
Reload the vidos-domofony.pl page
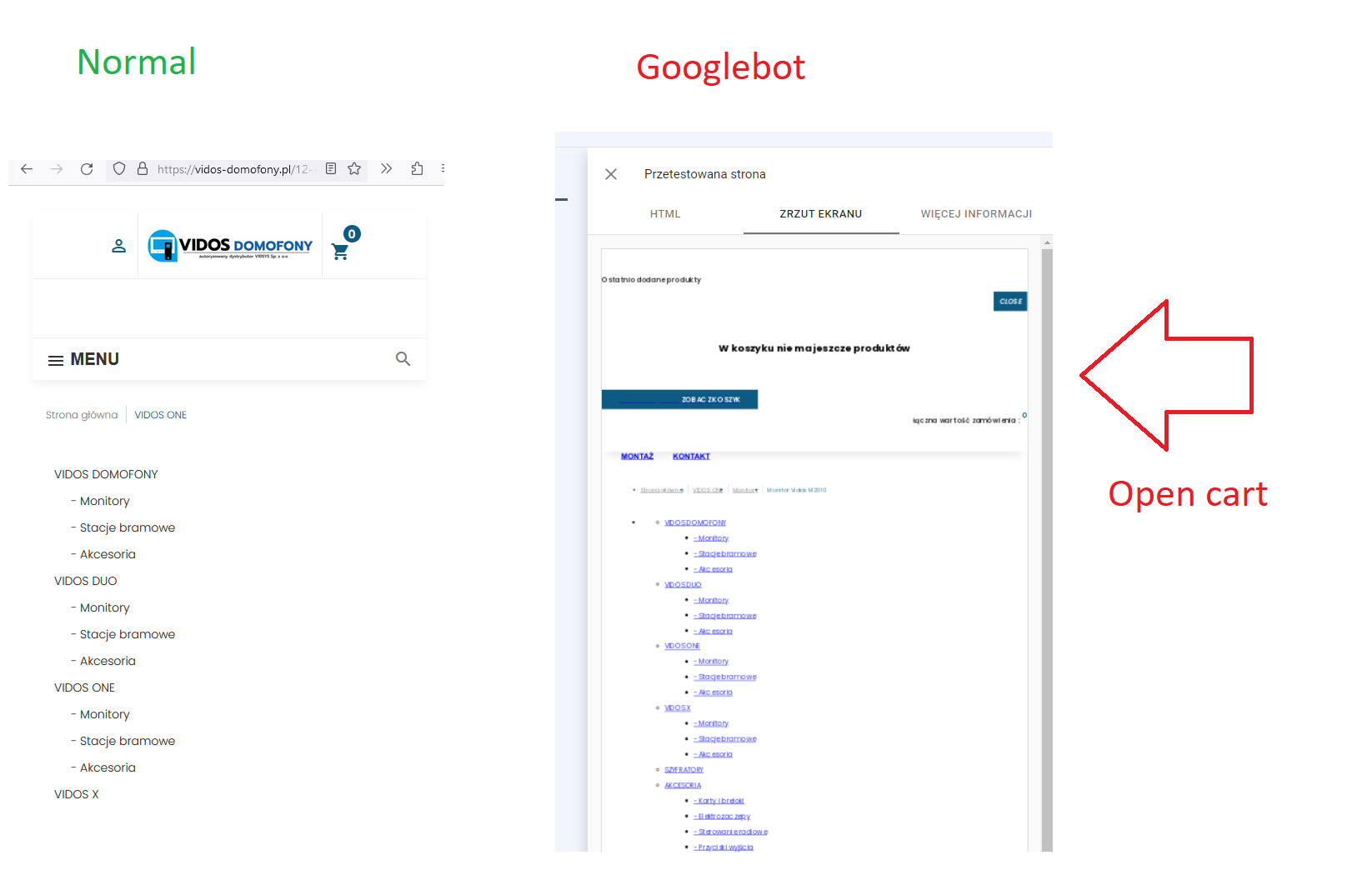87,169
